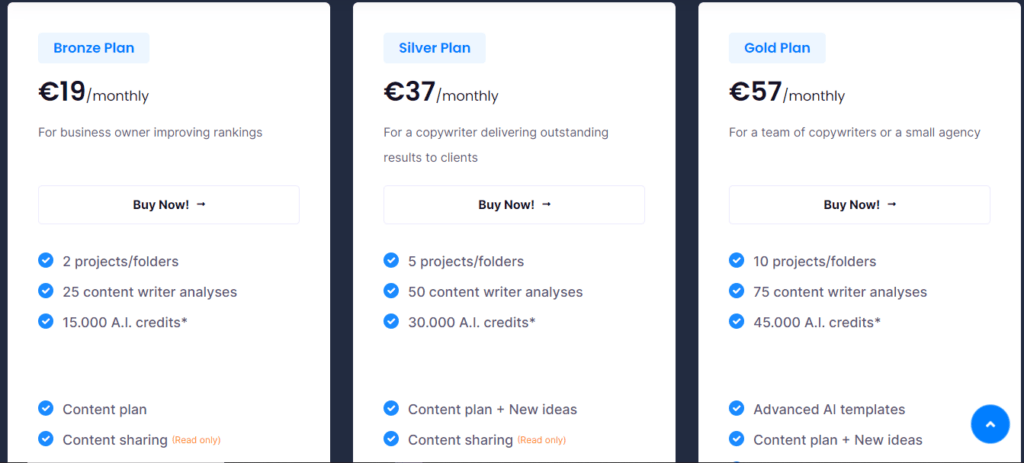Click checkmark icon beside 2 projects/folders
The image size is (1024, 463).
click(46, 261)
